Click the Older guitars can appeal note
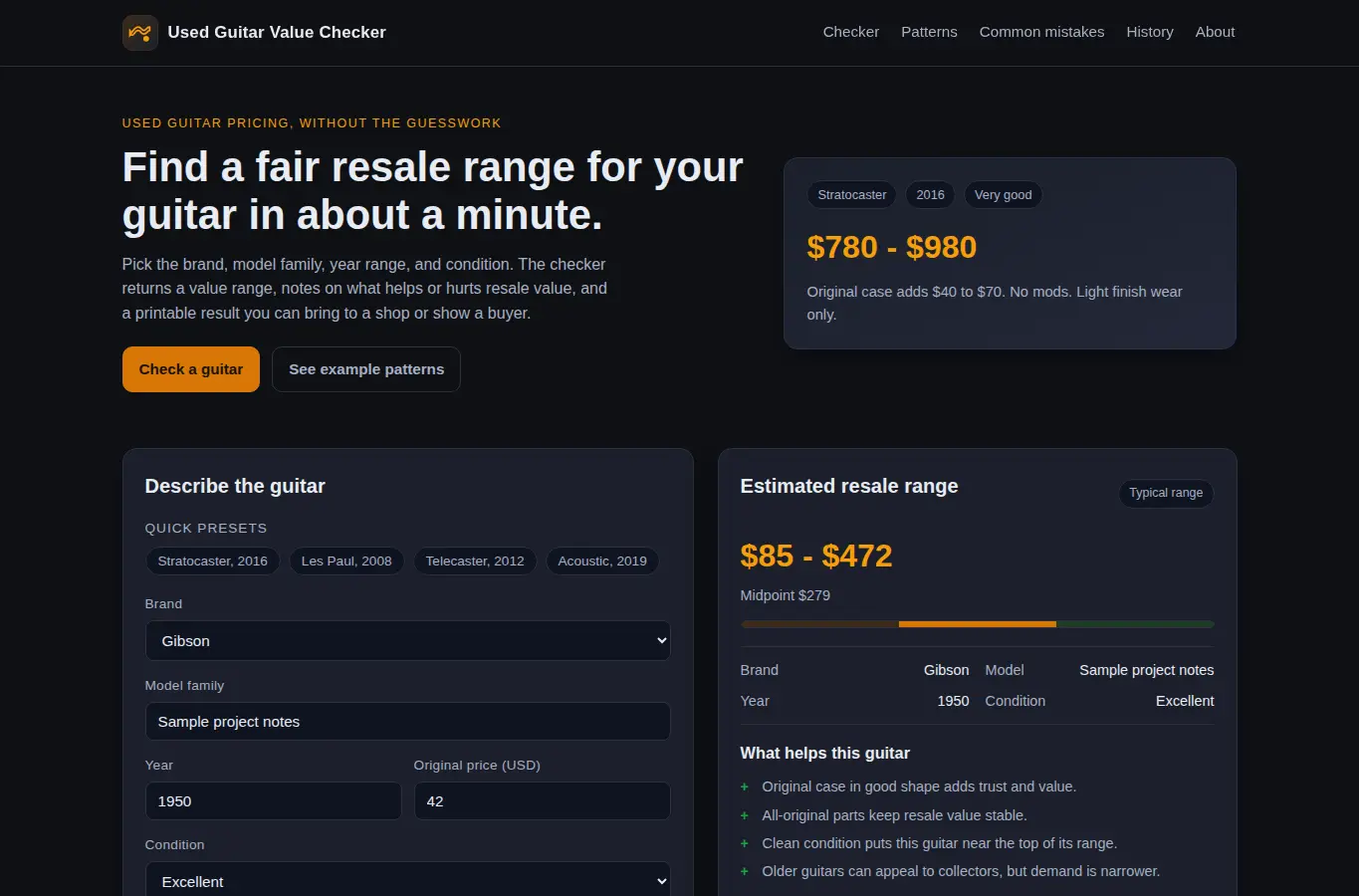Image resolution: width=1359 pixels, height=896 pixels. coord(961,871)
